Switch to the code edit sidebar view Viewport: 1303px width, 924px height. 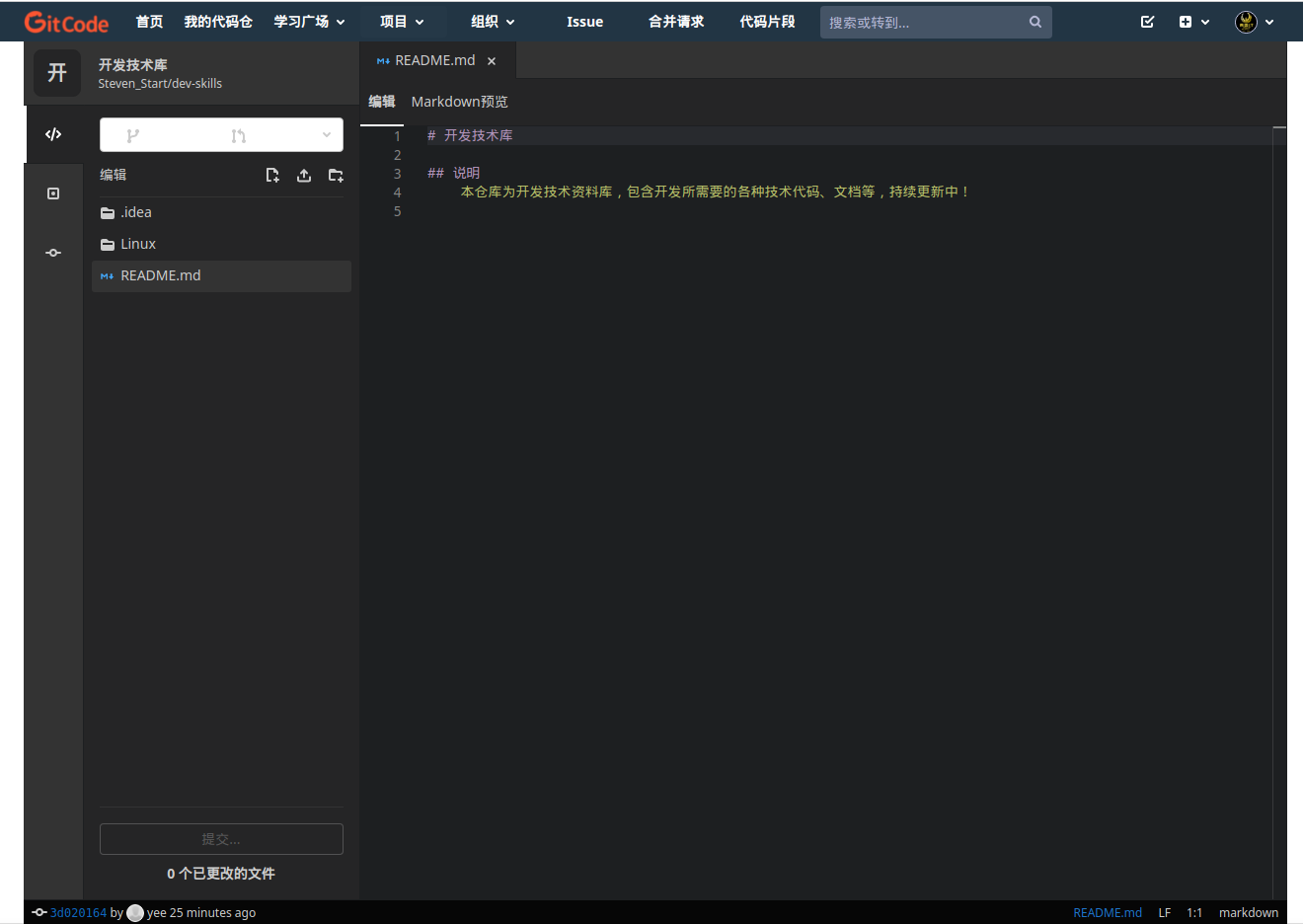(x=53, y=134)
